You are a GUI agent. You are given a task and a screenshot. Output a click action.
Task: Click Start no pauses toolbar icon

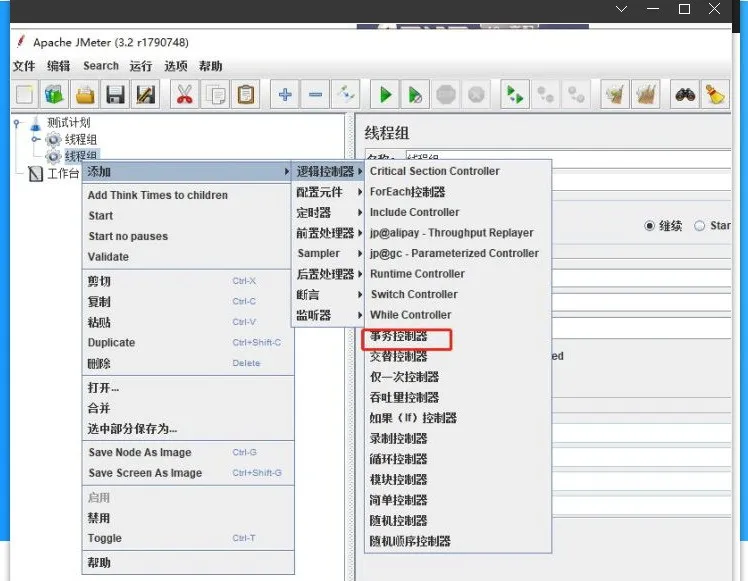(415, 94)
